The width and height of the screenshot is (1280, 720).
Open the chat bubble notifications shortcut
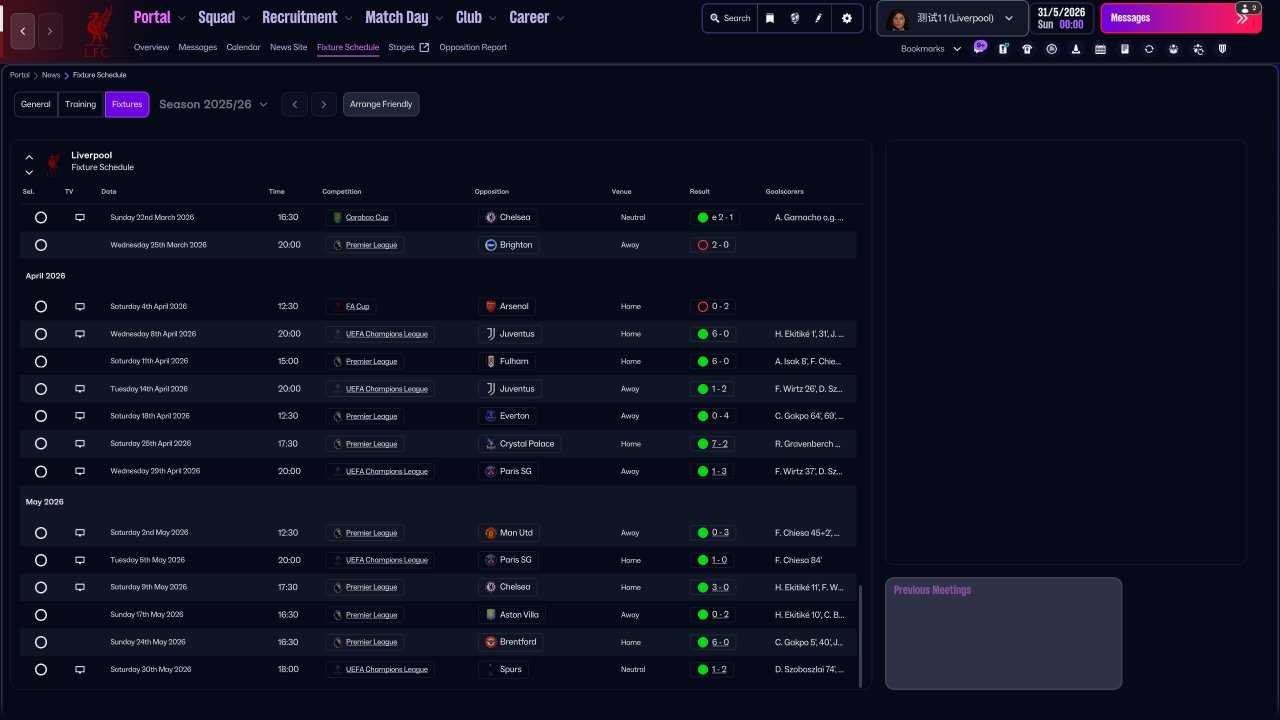point(980,47)
